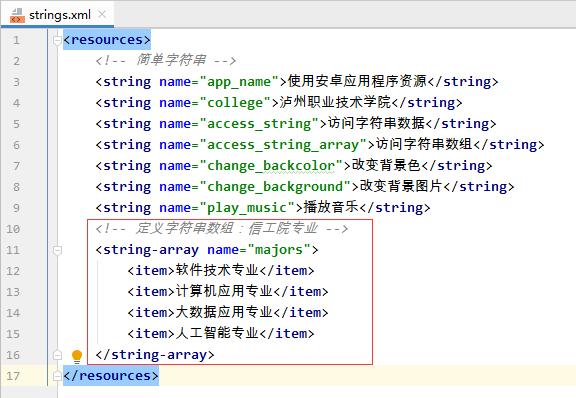Click the fold end marker on line 17
The height and width of the screenshot is (398, 576).
coord(57,376)
